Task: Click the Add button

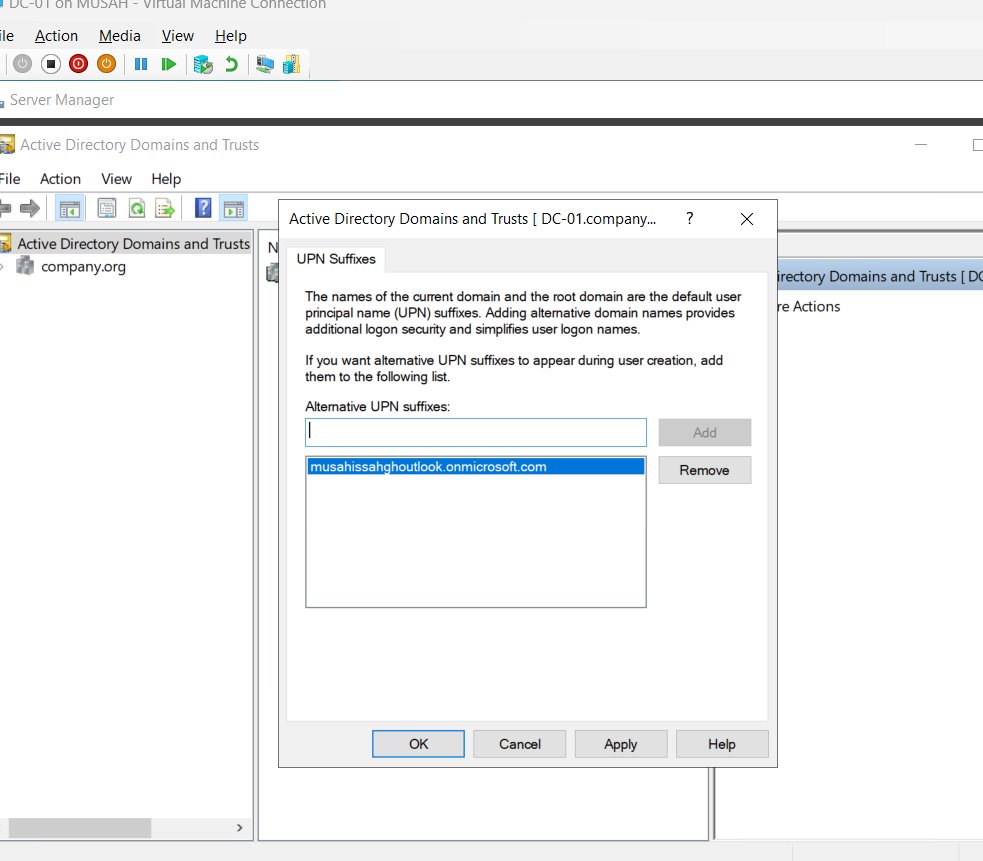Action: click(705, 432)
